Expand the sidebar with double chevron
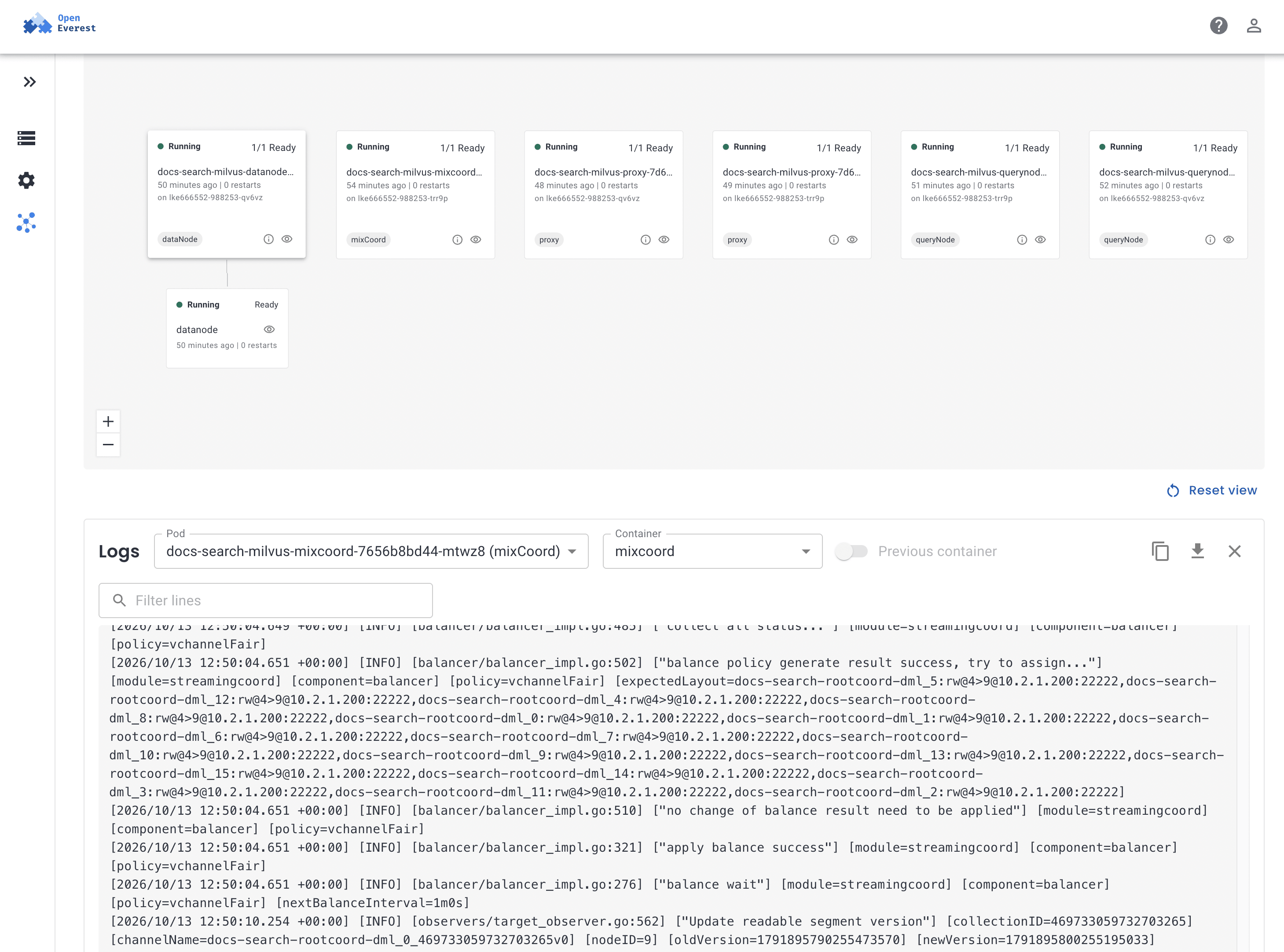This screenshot has width=1284, height=952. pos(29,82)
